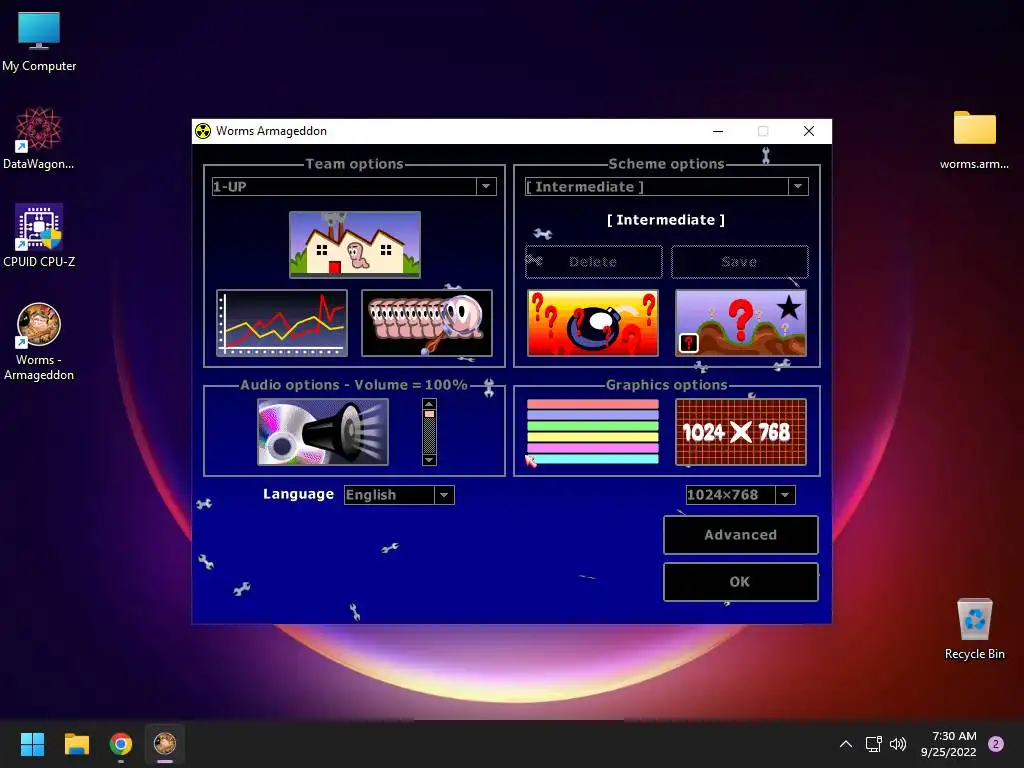Open DataWagon desktop shortcut
The width and height of the screenshot is (1024, 768).
pos(39,138)
